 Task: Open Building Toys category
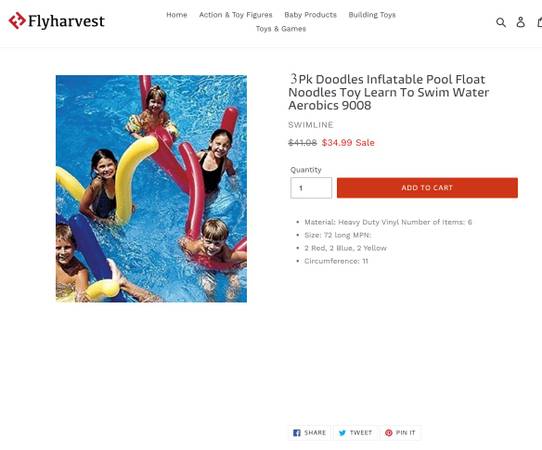coord(372,15)
